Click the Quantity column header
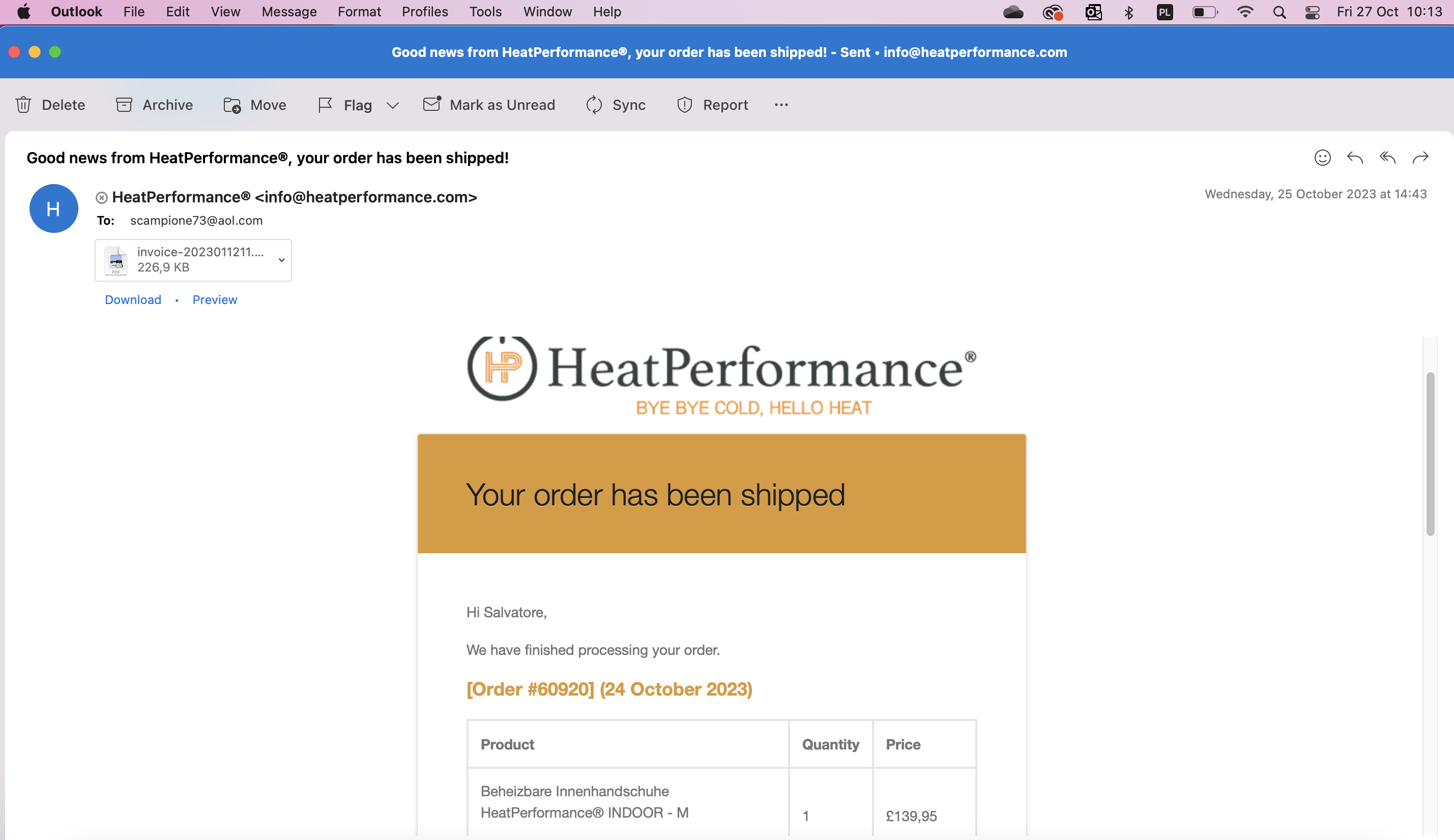 [x=830, y=744]
